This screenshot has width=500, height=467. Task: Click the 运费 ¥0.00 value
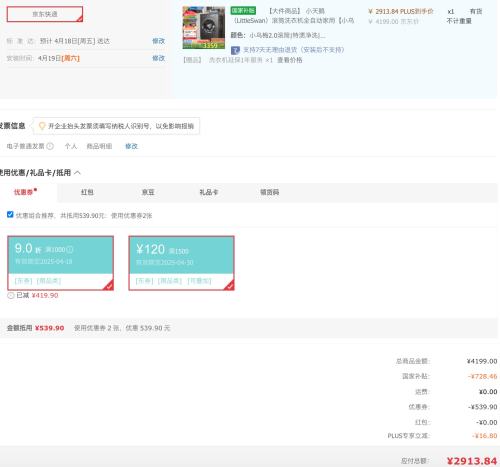tap(488, 392)
